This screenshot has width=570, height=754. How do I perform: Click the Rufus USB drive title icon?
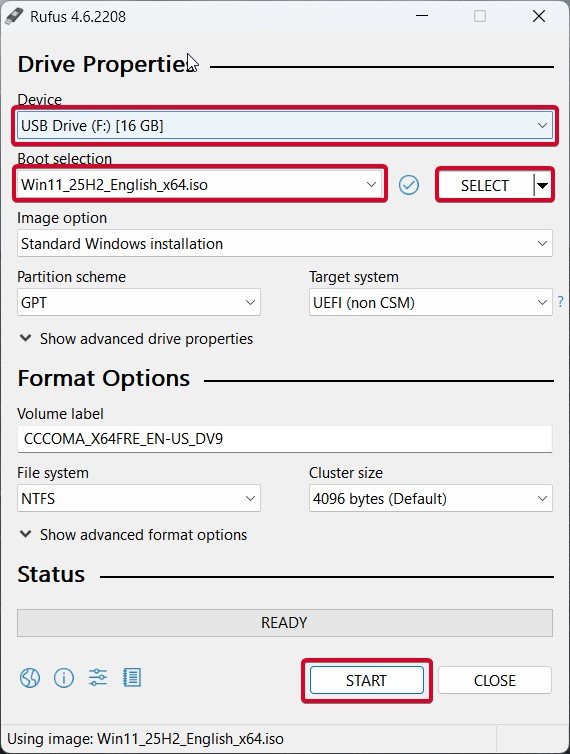pyautogui.click(x=13, y=16)
